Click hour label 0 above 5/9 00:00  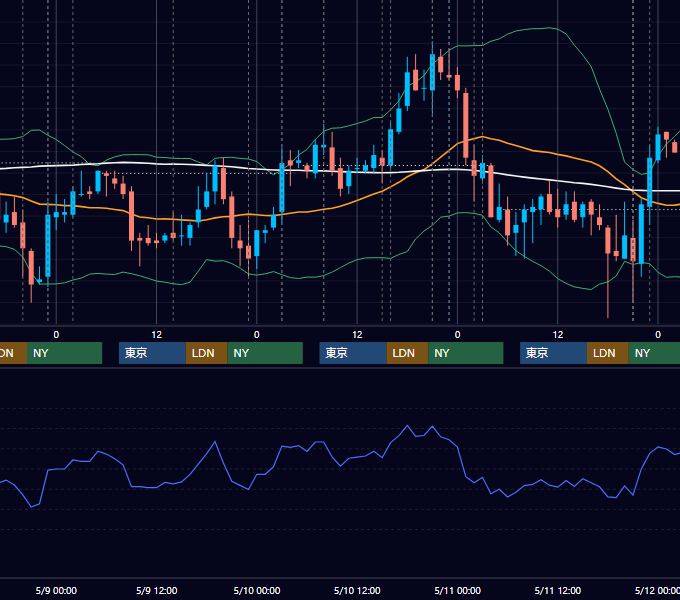[x=56, y=335]
